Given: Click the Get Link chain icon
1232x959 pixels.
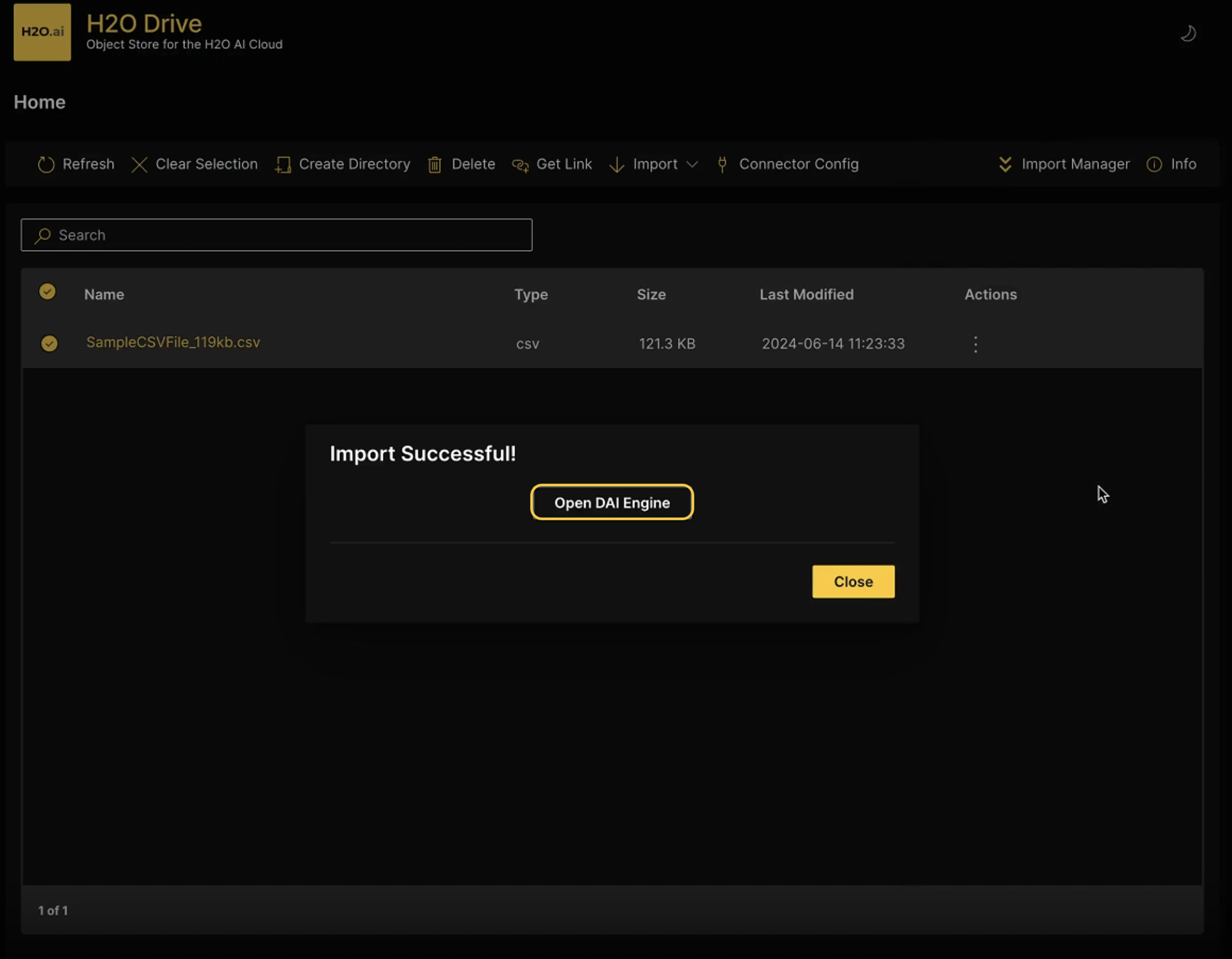Looking at the screenshot, I should tap(520, 165).
